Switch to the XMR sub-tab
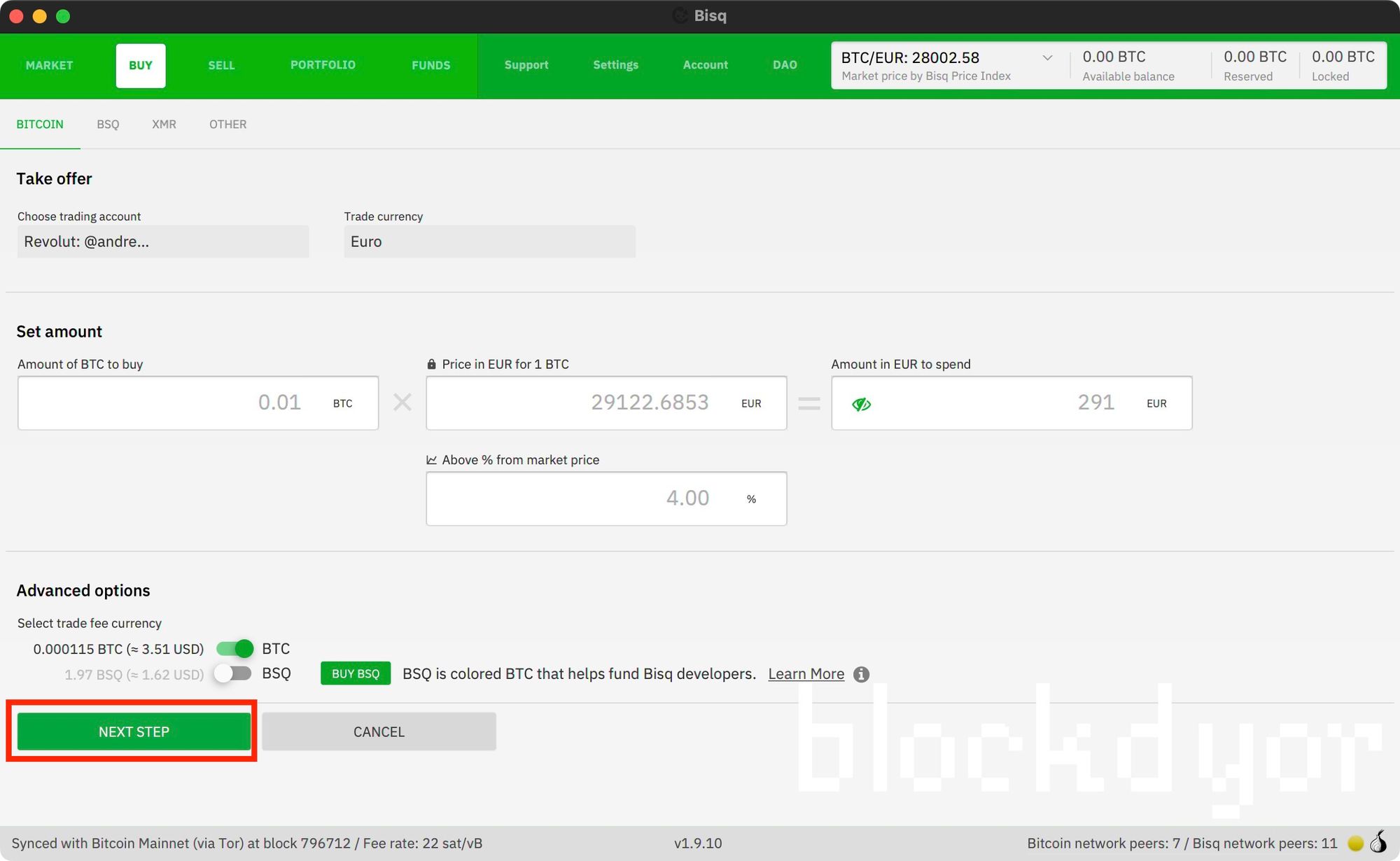 click(164, 125)
